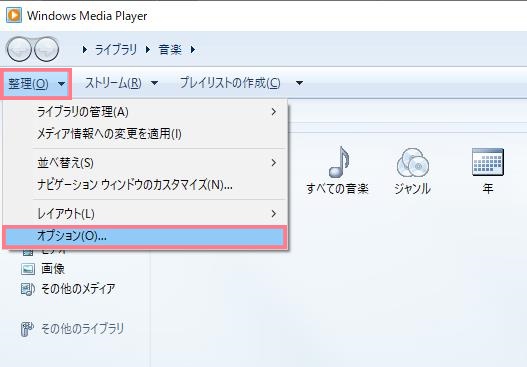527x367 pixels.
Task: Open the プレイリストの作成(C) button
Action: (x=230, y=83)
